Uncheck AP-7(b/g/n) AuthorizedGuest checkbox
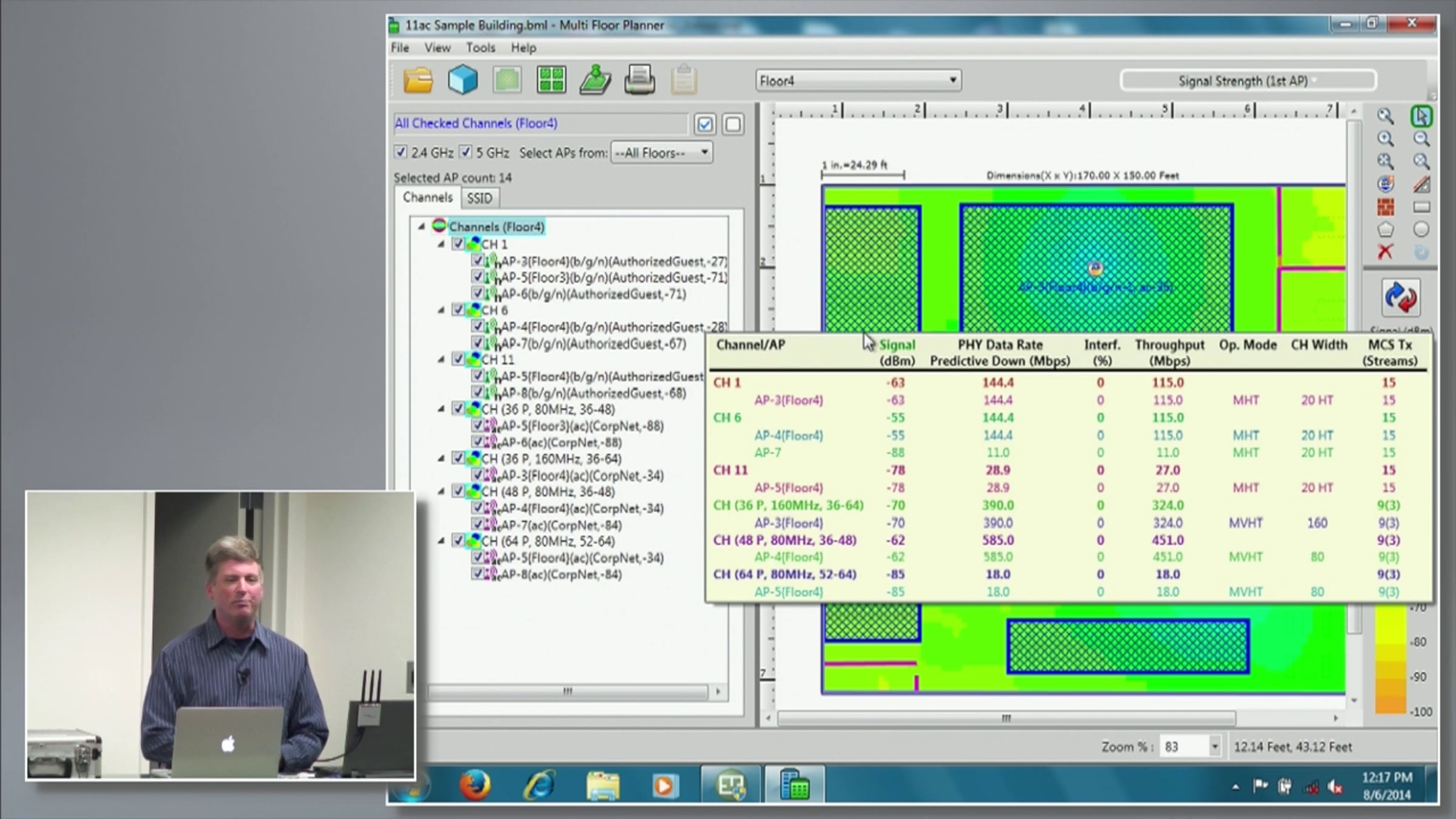Screen dimensions: 1456x819 click(477, 343)
